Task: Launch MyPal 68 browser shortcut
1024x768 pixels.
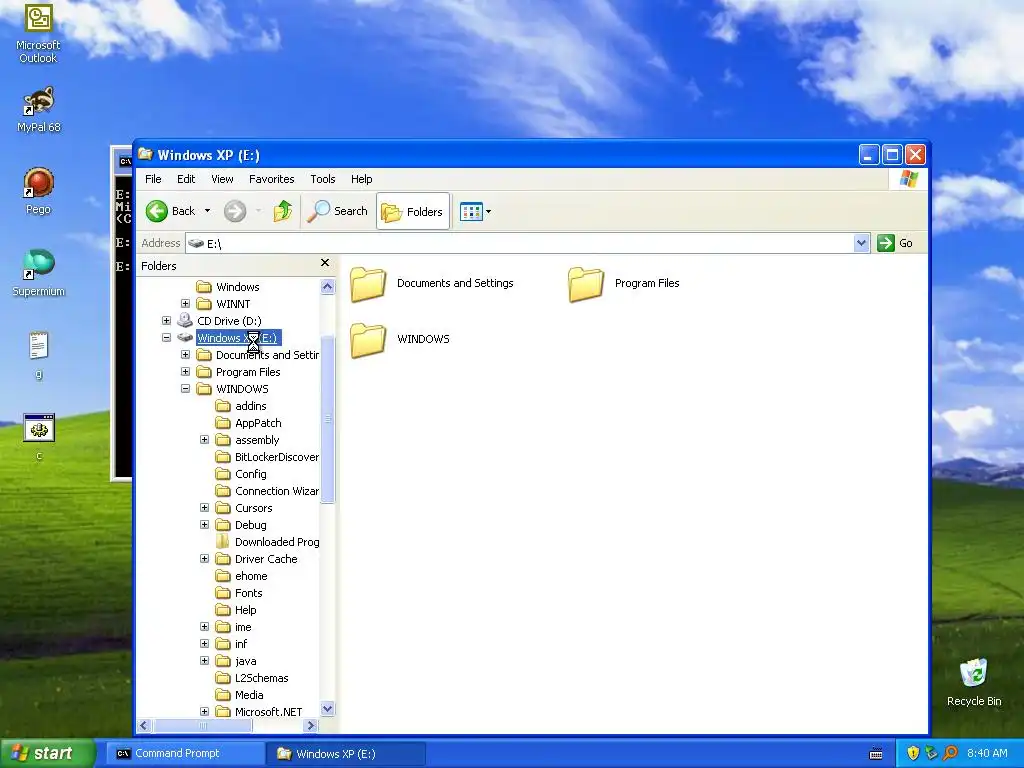Action: tap(39, 110)
